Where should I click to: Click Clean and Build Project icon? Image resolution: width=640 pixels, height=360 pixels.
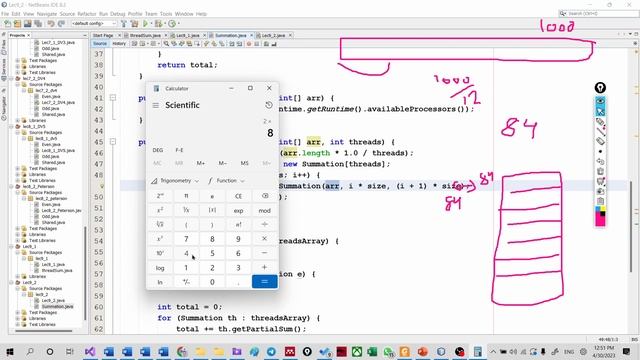coord(135,24)
